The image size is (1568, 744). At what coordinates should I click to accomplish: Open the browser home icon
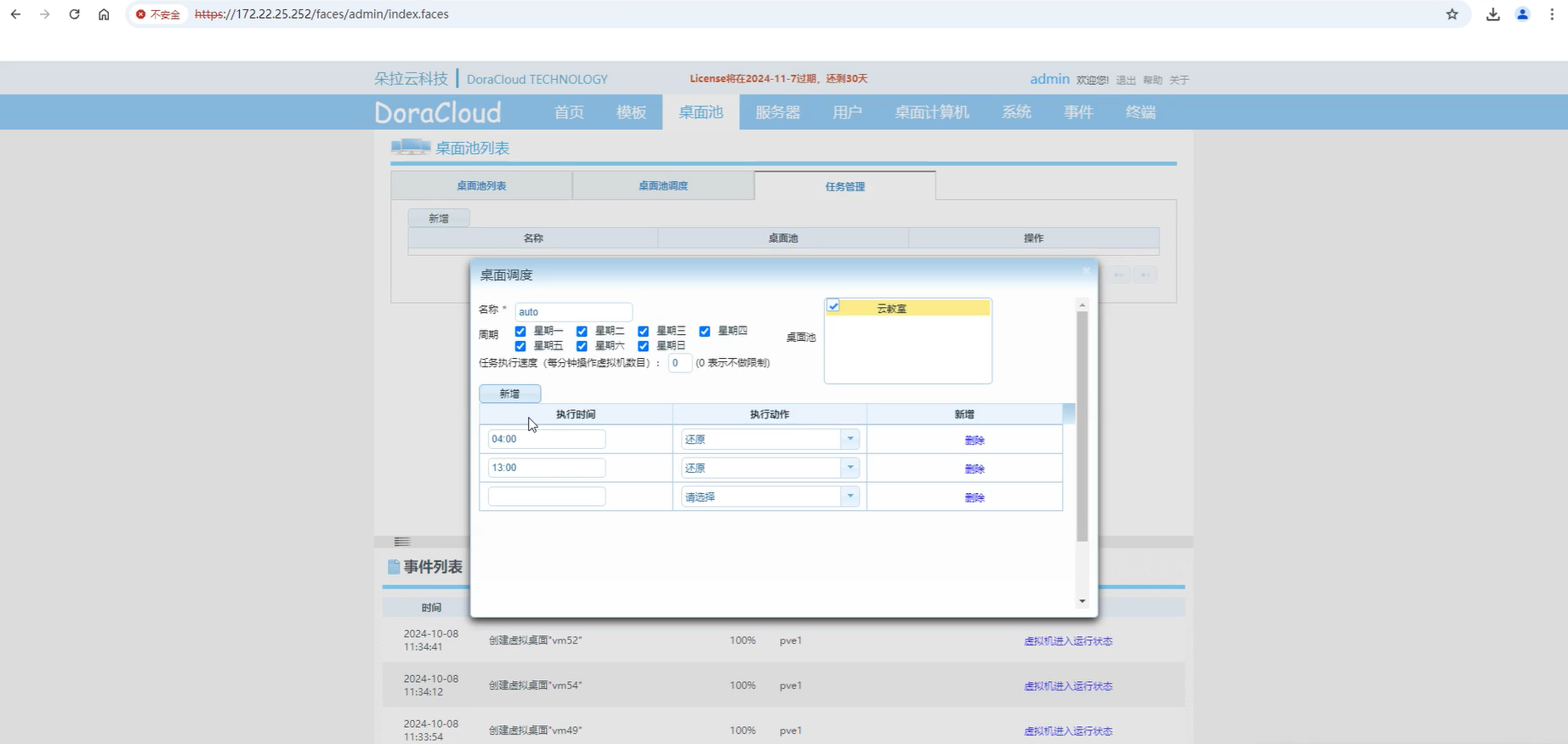(x=104, y=14)
